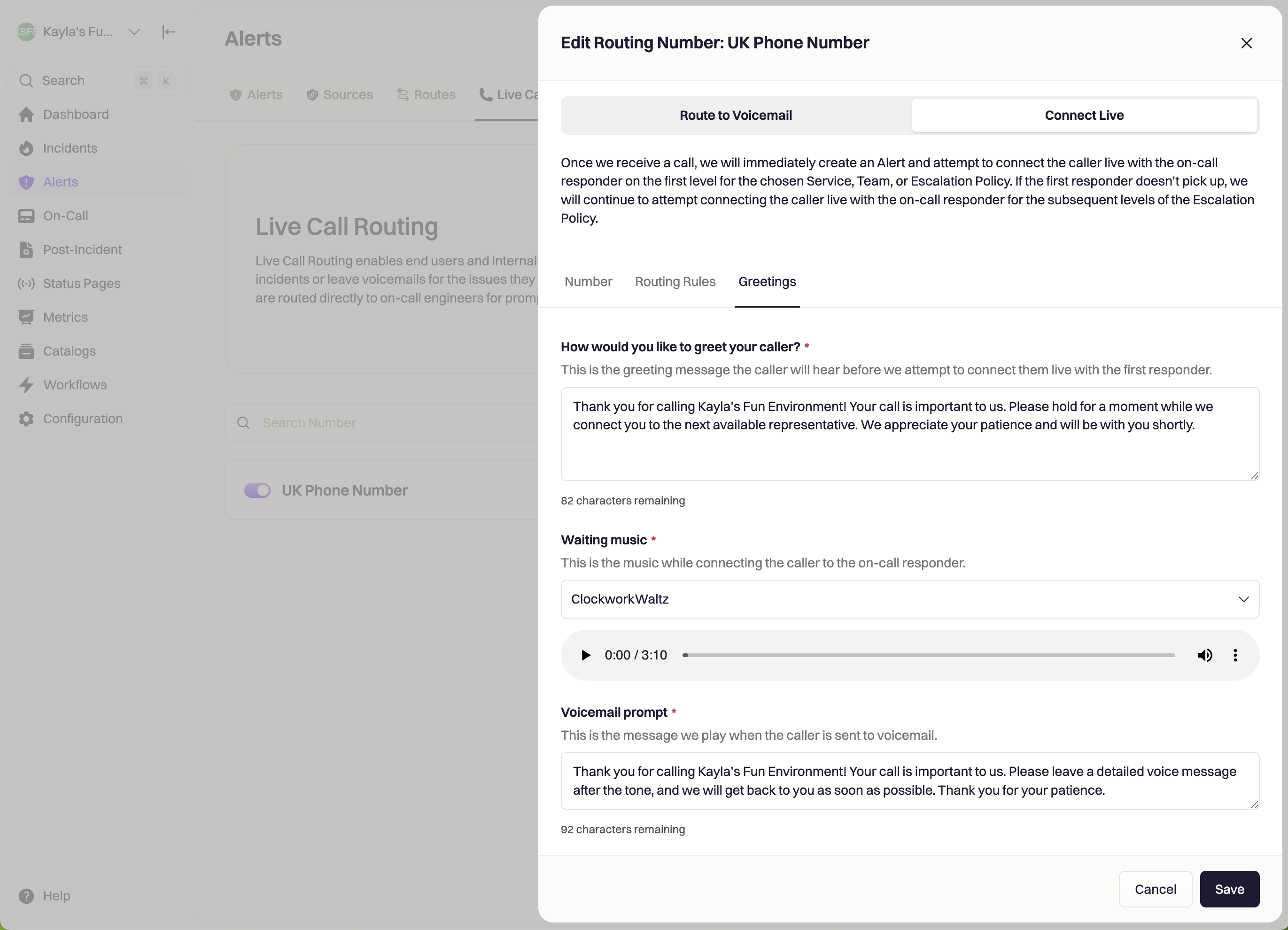Save the routing number changes
The width and height of the screenshot is (1288, 930).
point(1229,889)
